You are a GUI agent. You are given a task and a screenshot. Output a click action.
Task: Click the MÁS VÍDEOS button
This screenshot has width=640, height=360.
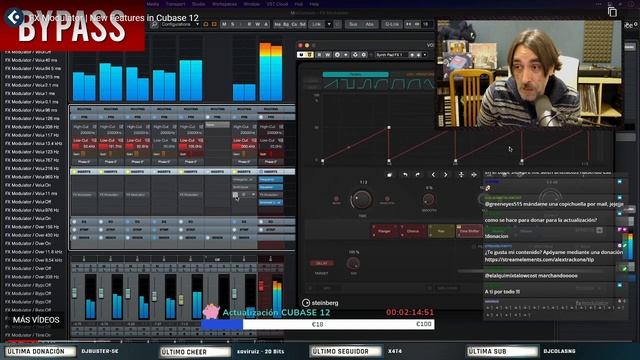(x=36, y=320)
